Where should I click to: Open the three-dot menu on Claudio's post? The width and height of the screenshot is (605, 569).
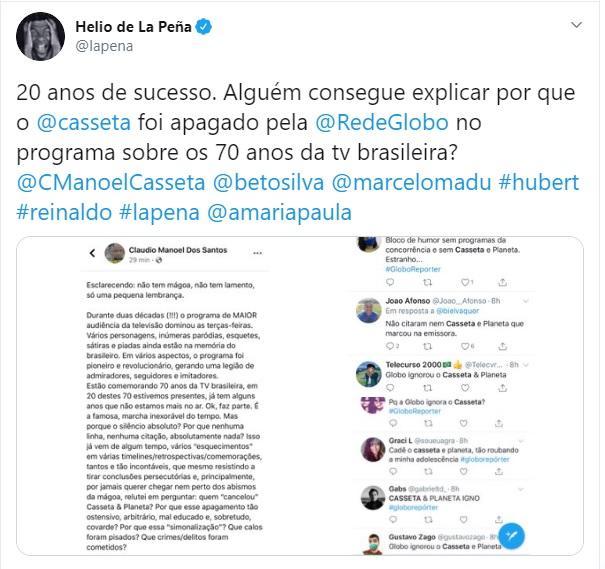point(257,253)
